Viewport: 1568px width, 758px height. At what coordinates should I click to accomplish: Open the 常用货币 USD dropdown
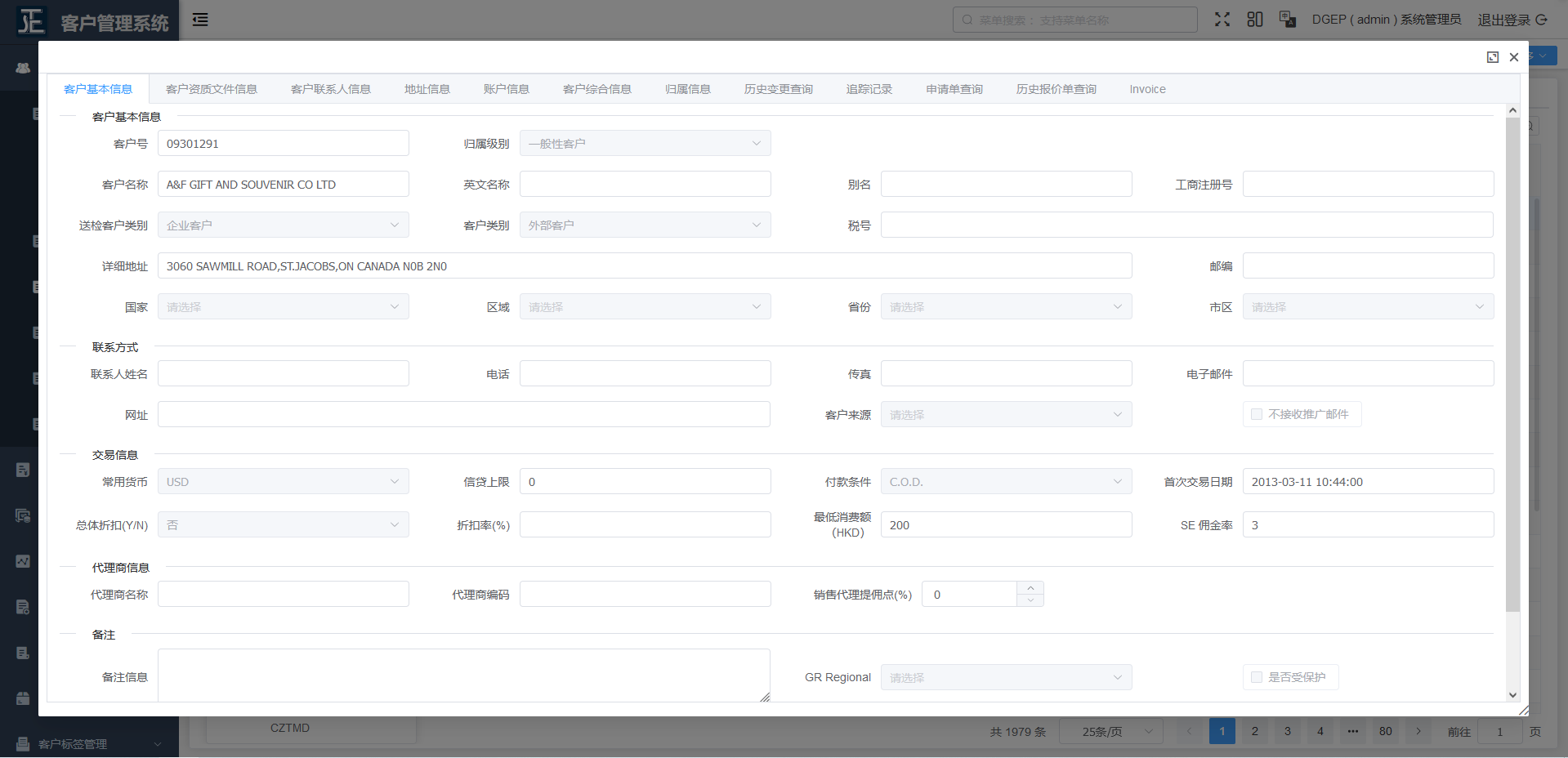pos(284,481)
